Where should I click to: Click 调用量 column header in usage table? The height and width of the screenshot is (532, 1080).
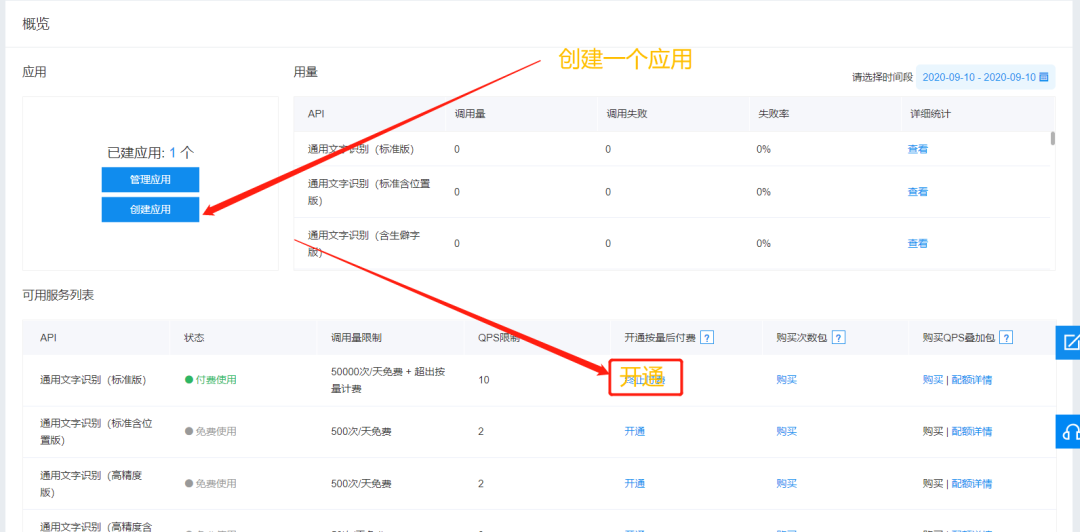coord(470,114)
